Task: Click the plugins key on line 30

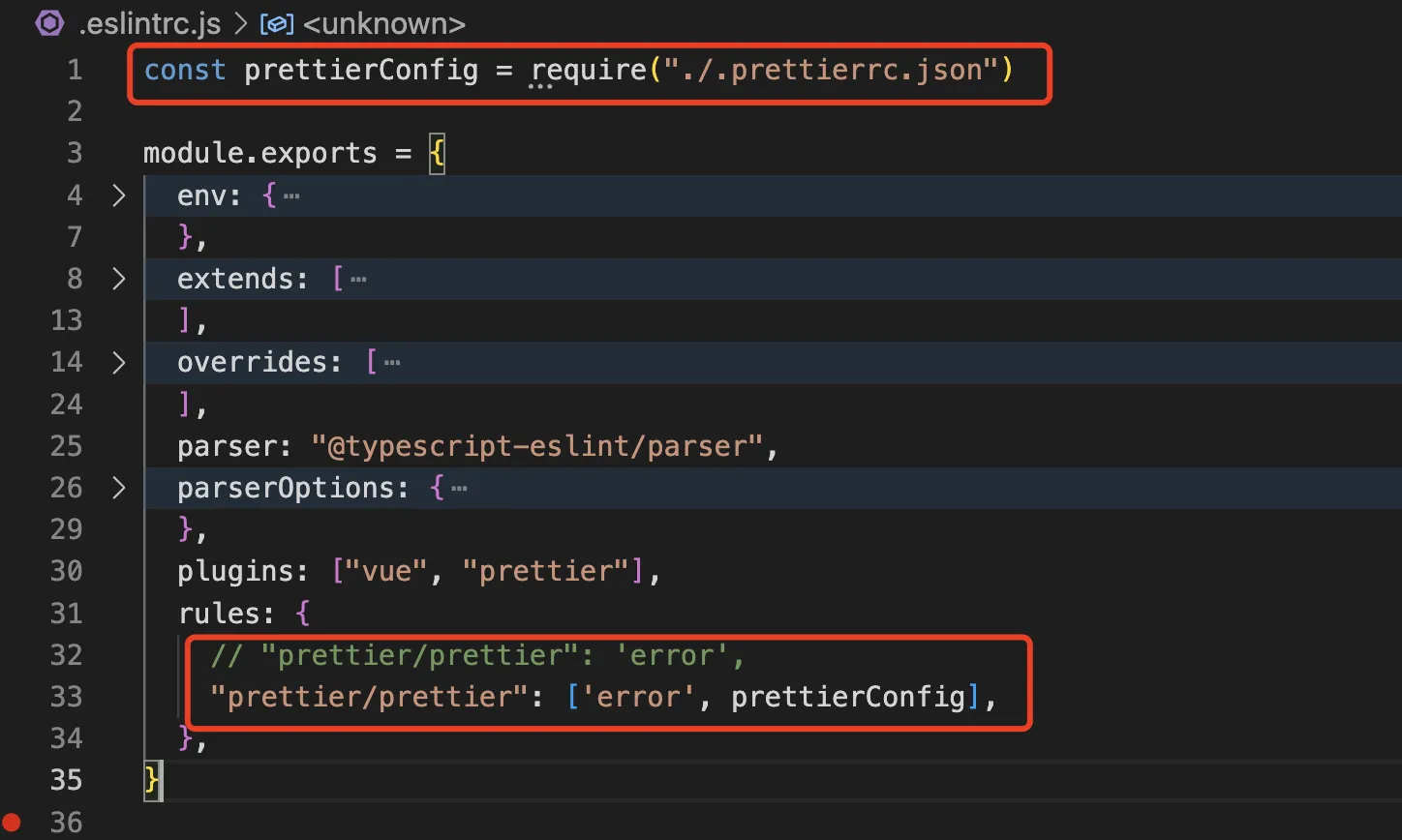Action: (236, 572)
